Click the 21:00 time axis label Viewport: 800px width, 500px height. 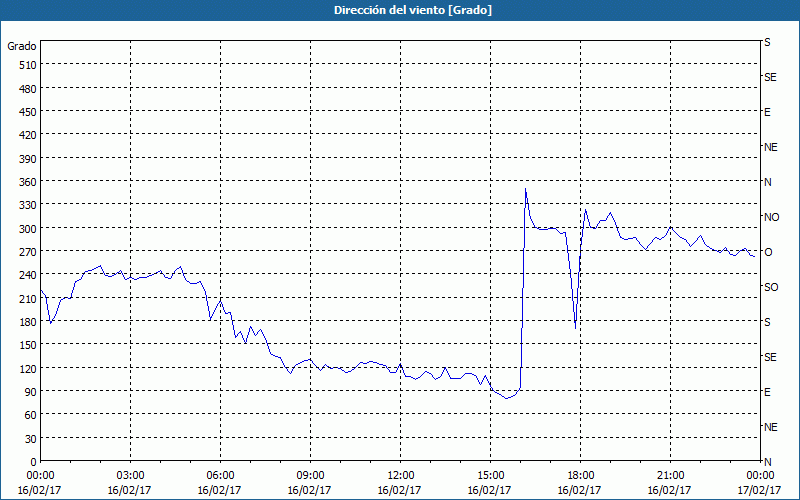[670, 476]
